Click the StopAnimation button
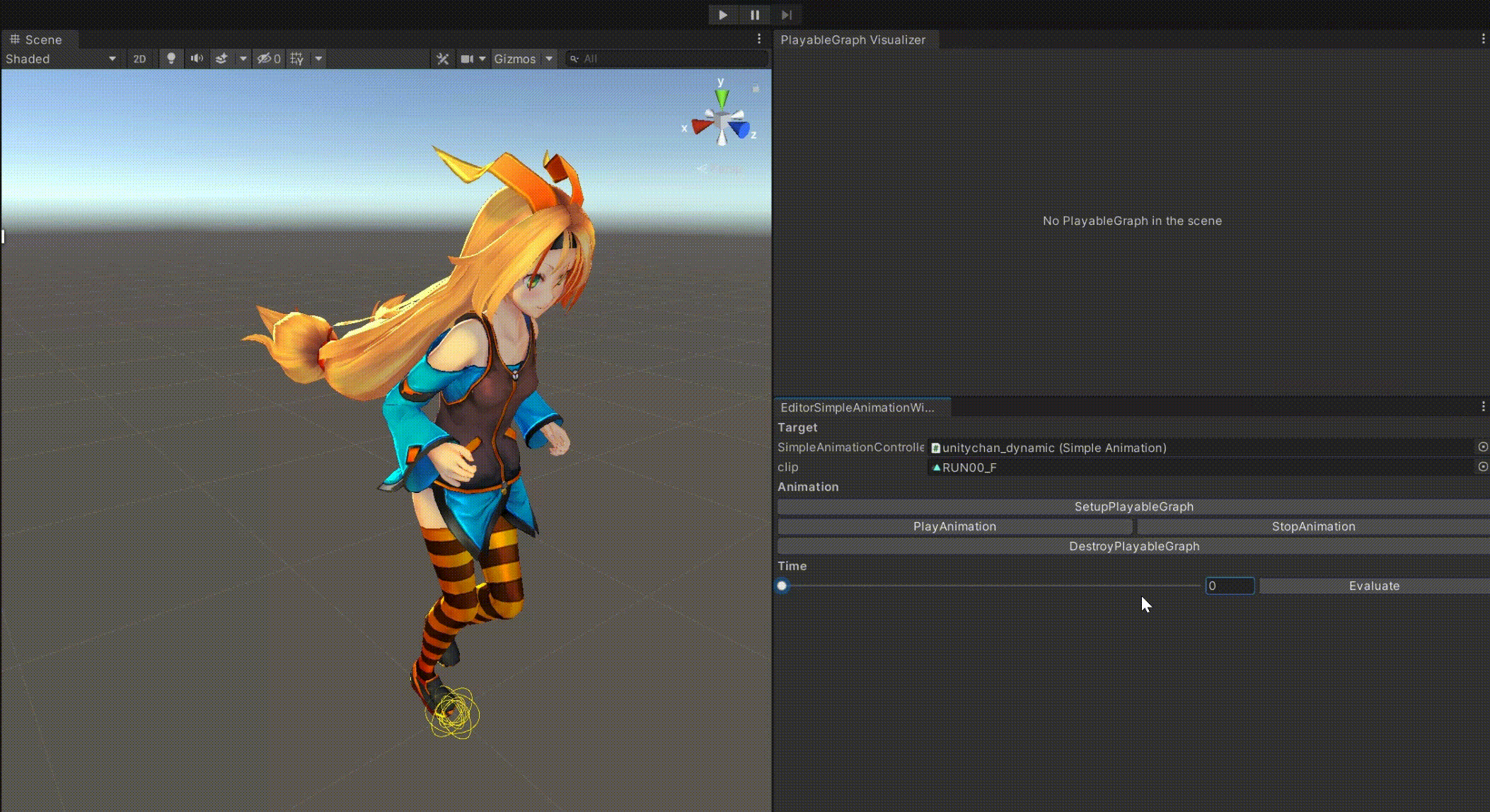Screen dimensions: 1490x812 pyautogui.click(x=1313, y=526)
